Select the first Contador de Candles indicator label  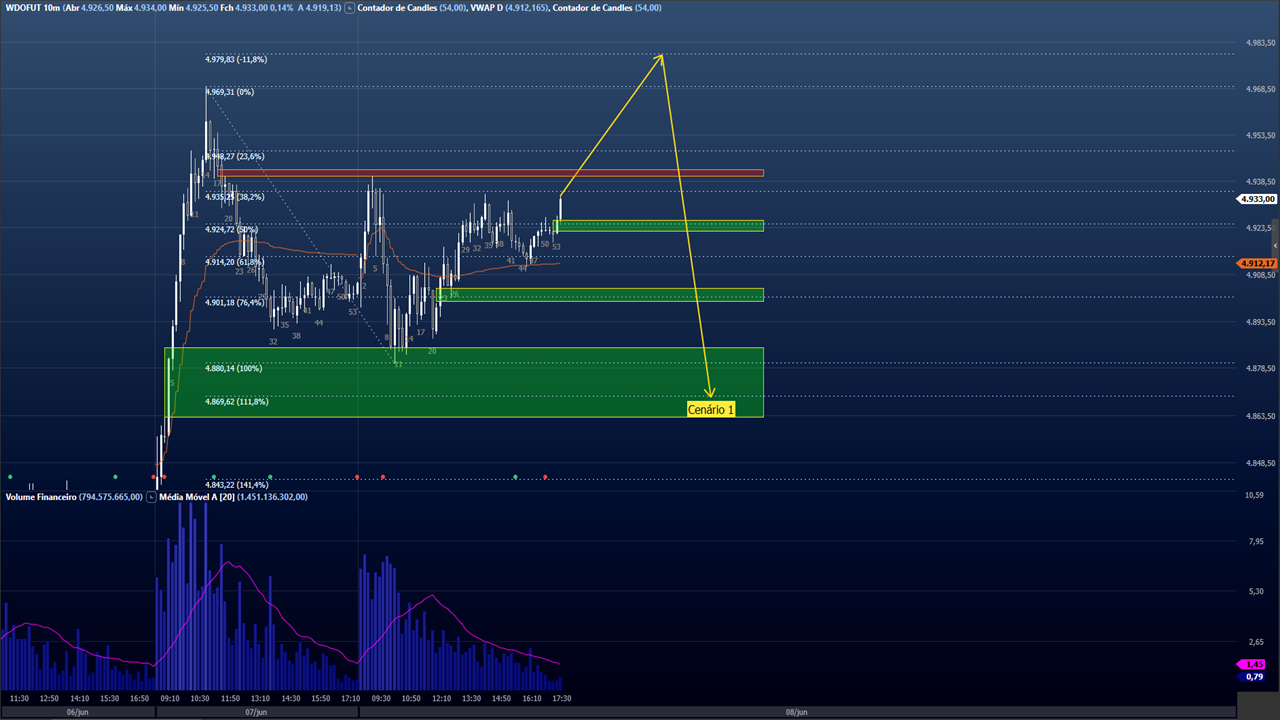tap(397, 8)
